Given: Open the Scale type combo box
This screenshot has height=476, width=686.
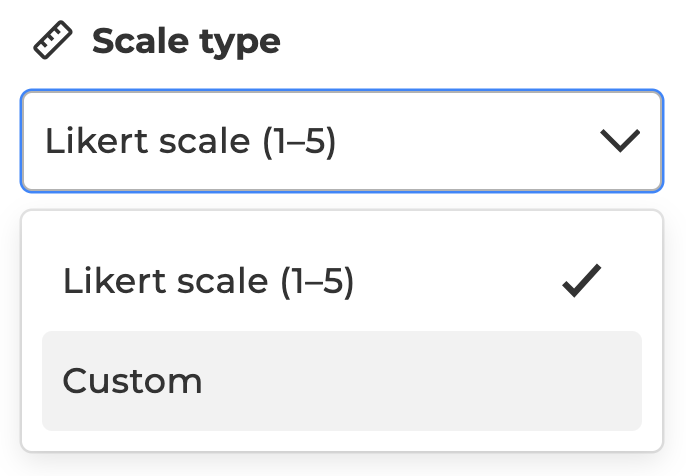Looking at the screenshot, I should (342, 141).
